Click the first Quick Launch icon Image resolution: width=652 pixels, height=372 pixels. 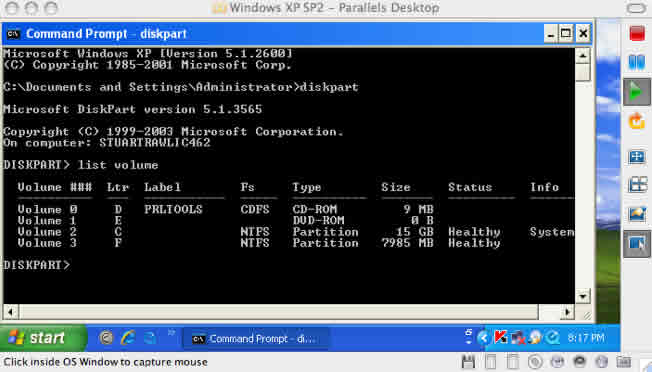[106, 338]
